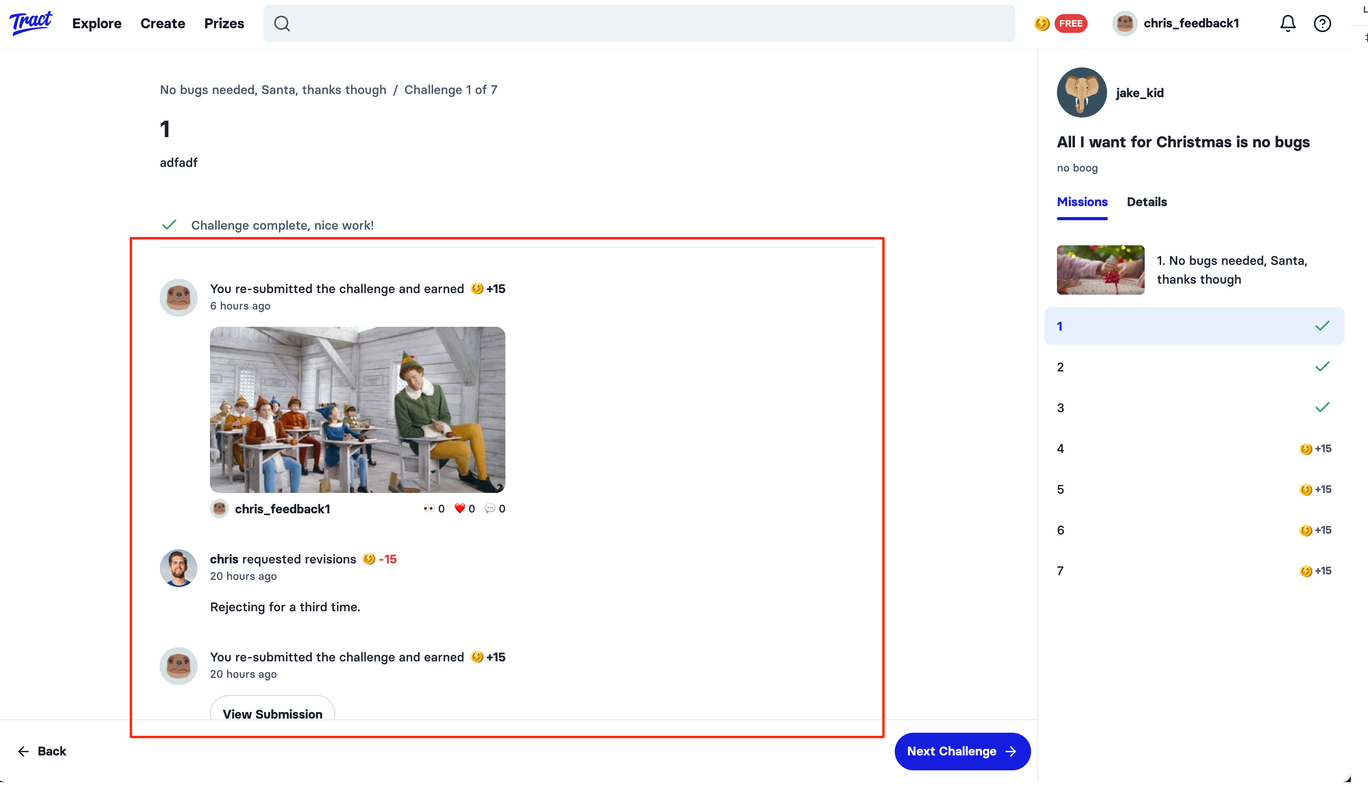Click the 'All I want for Christmas is no bugs' title

(x=1183, y=142)
